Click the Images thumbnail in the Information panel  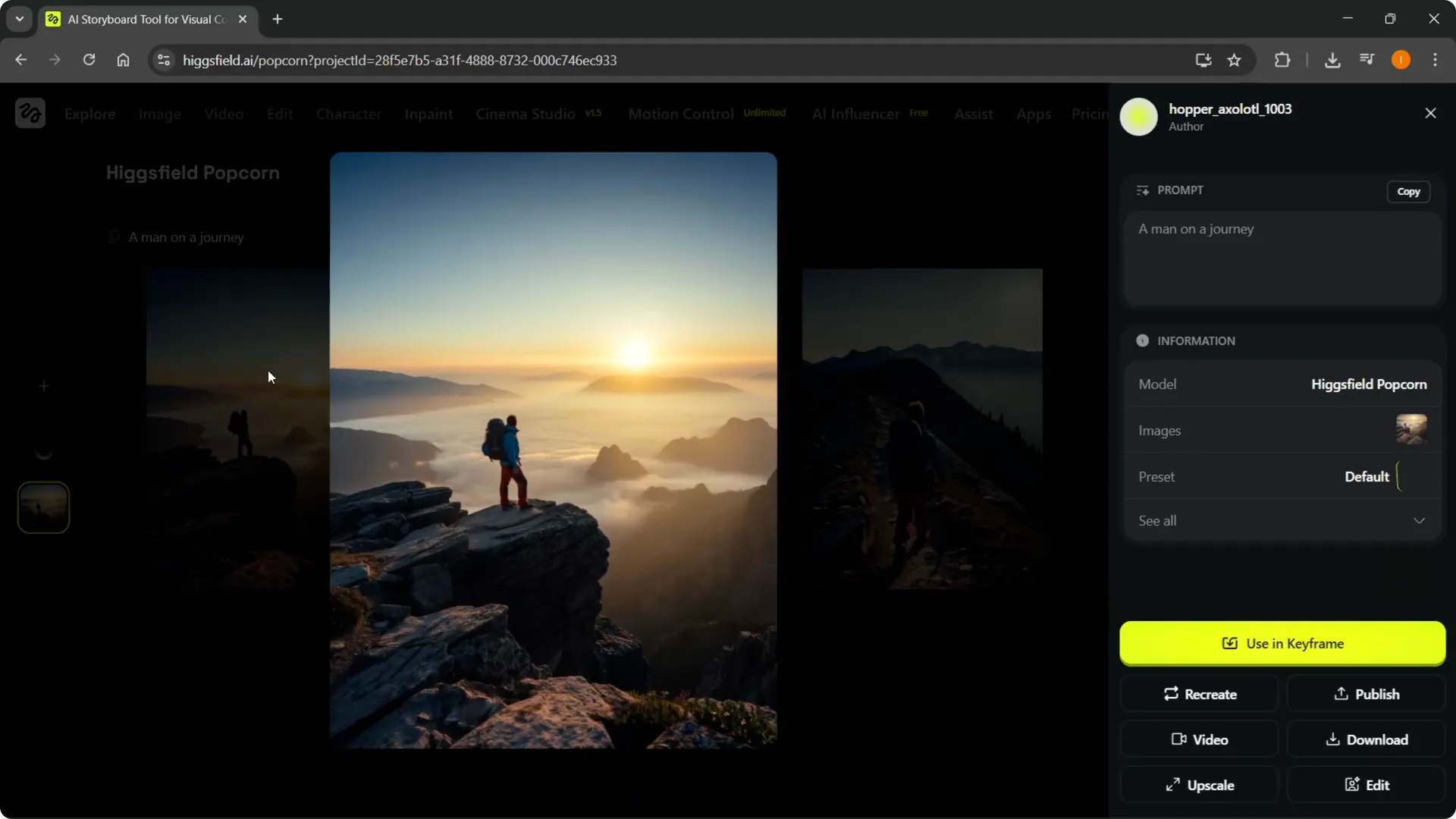click(1412, 429)
